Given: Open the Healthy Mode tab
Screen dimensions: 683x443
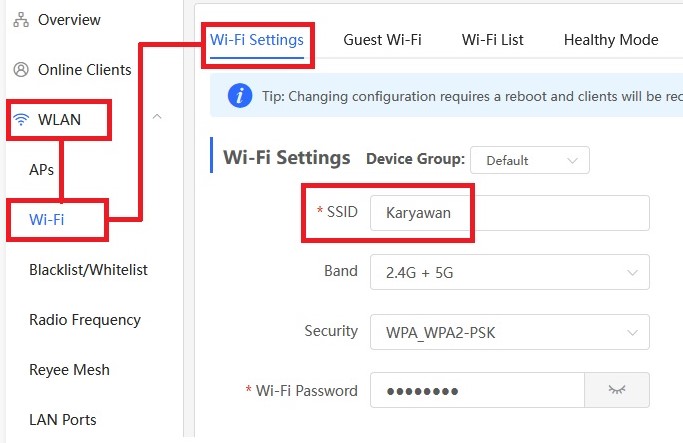Looking at the screenshot, I should pyautogui.click(x=611, y=40).
